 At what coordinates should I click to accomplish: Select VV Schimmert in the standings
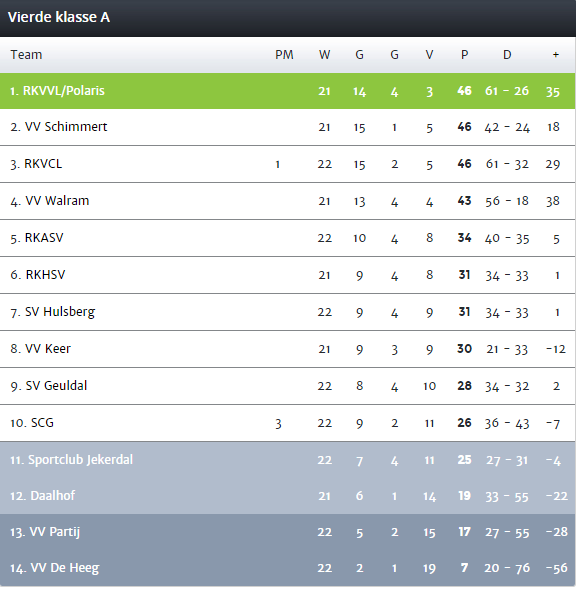pos(288,127)
